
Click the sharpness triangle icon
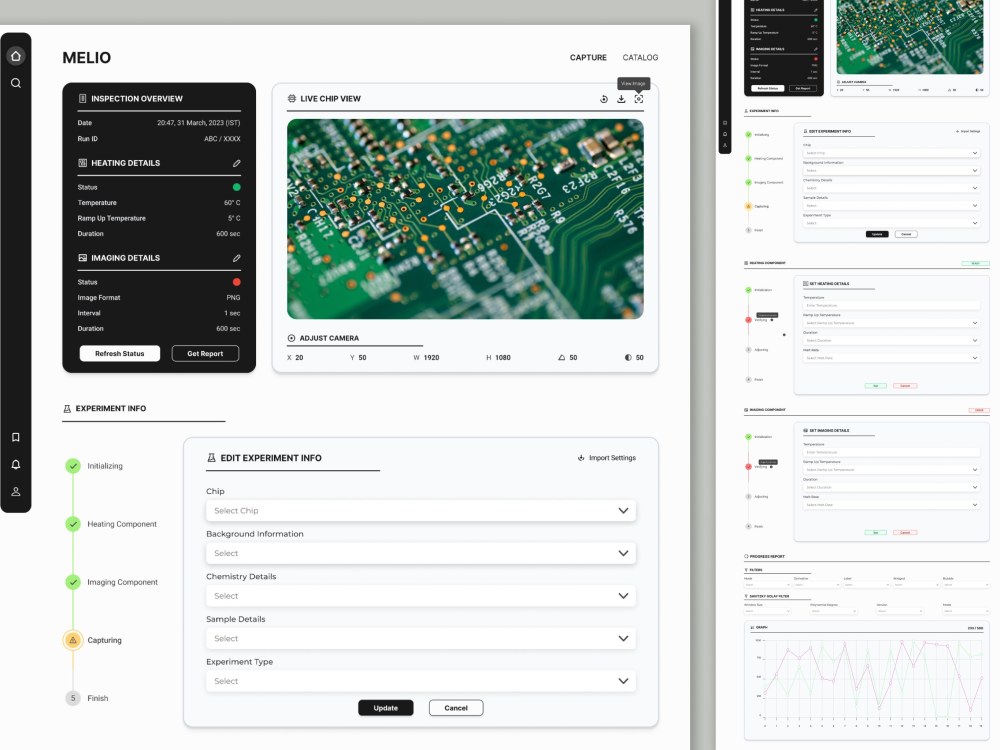(x=561, y=358)
